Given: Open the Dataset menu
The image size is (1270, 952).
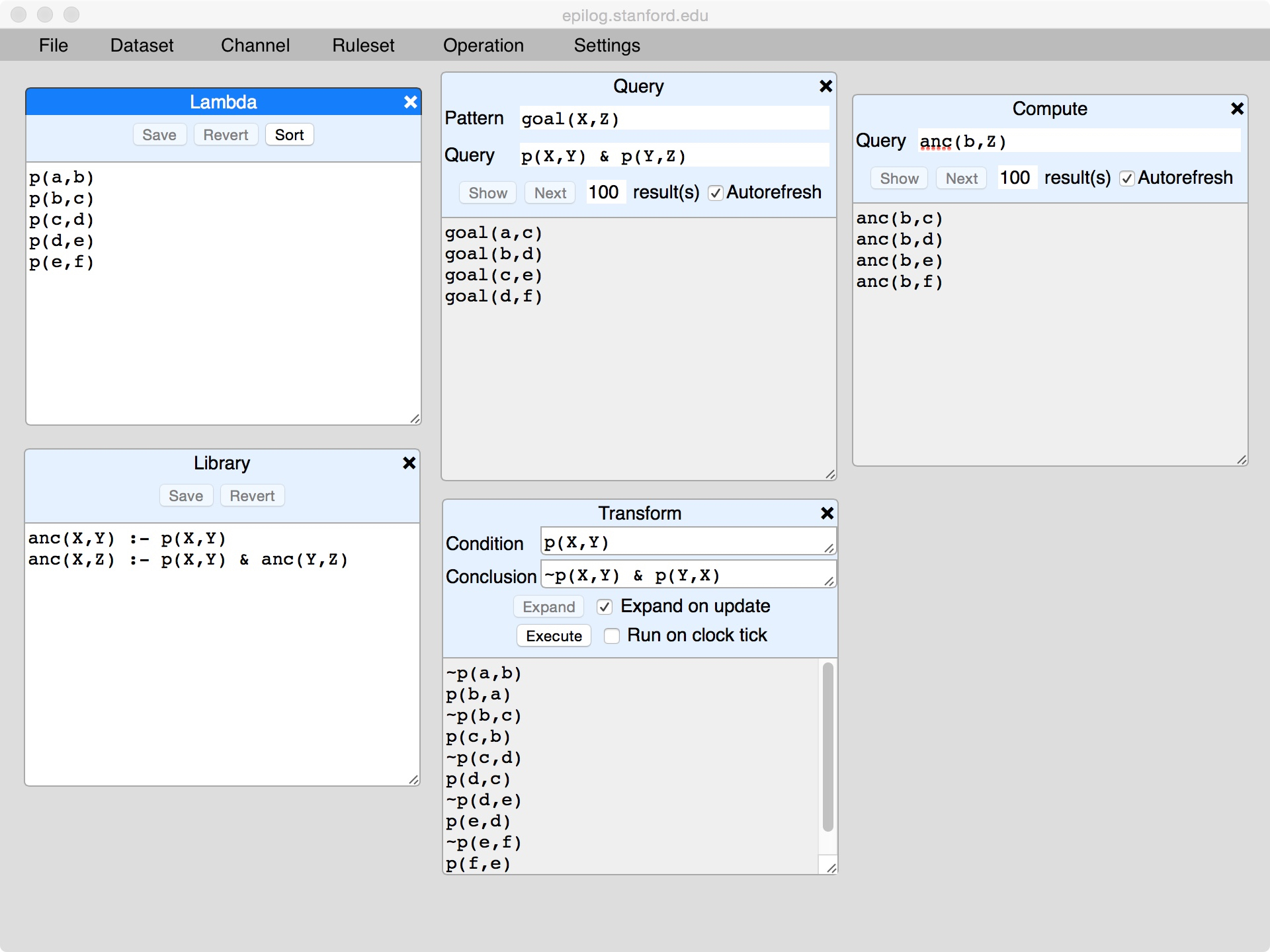Looking at the screenshot, I should pos(142,45).
